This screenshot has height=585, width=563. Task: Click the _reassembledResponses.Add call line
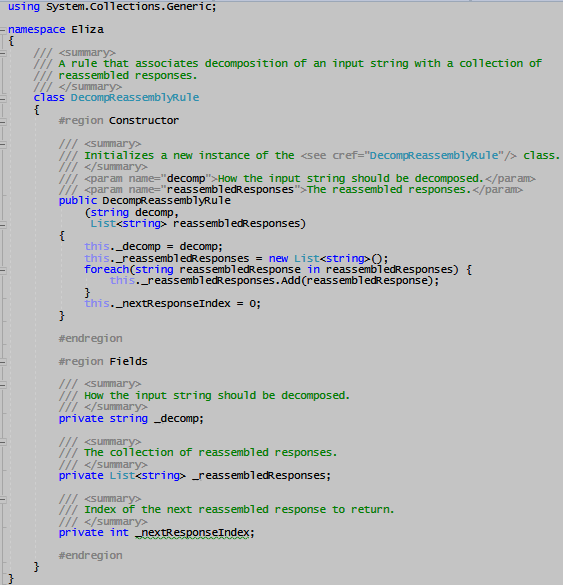point(274,281)
